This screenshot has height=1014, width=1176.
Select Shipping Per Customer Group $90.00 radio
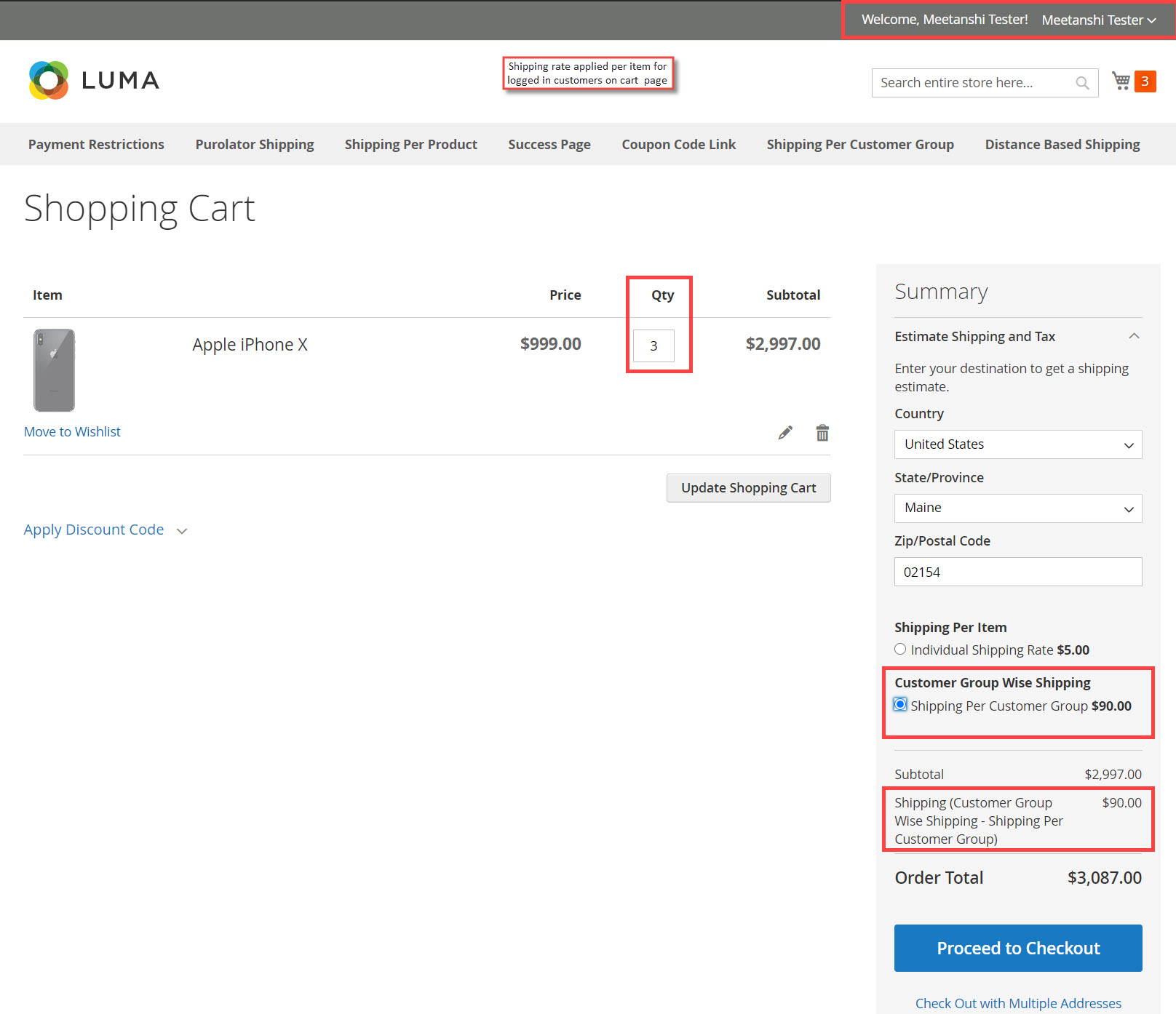900,704
